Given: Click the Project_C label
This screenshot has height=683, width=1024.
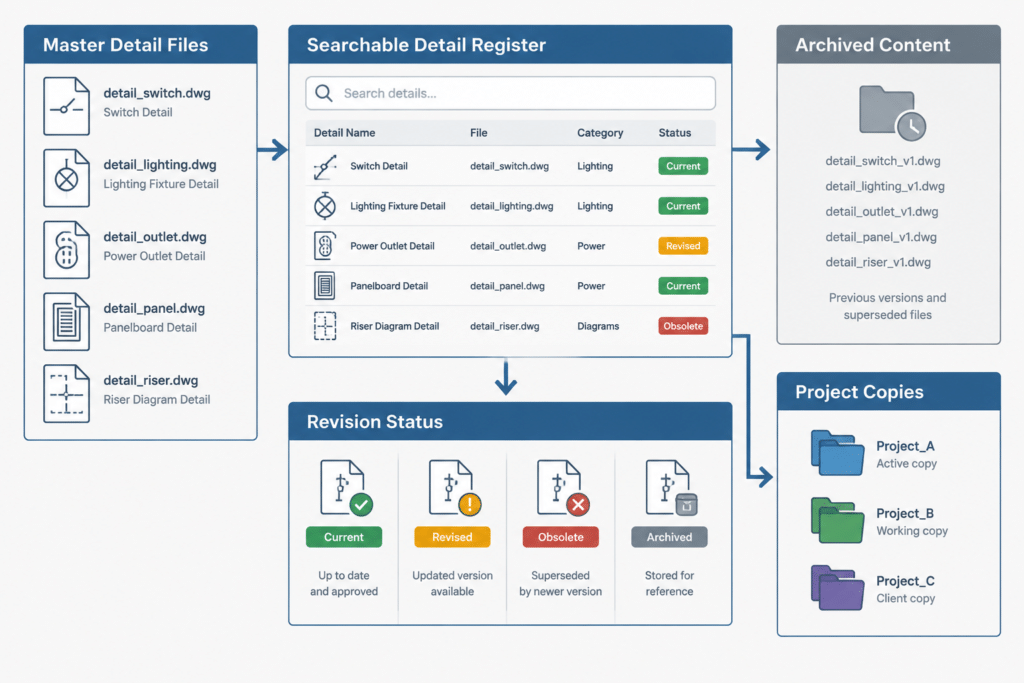Looking at the screenshot, I should pyautogui.click(x=905, y=580).
